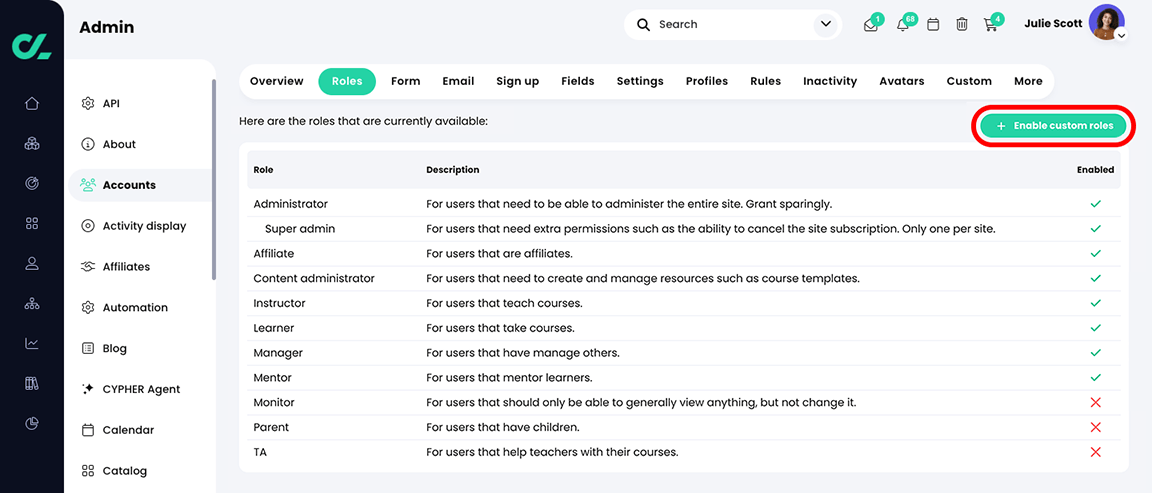Click the Enabled column header
1152x493 pixels.
(x=1095, y=170)
